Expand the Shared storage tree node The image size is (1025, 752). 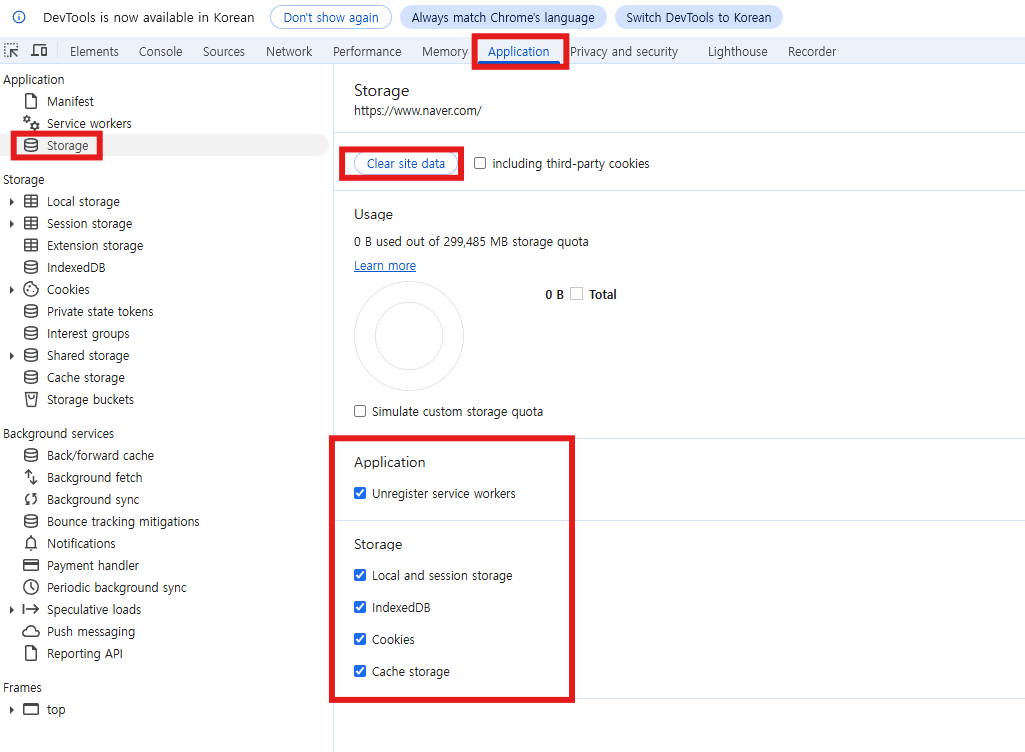11,356
